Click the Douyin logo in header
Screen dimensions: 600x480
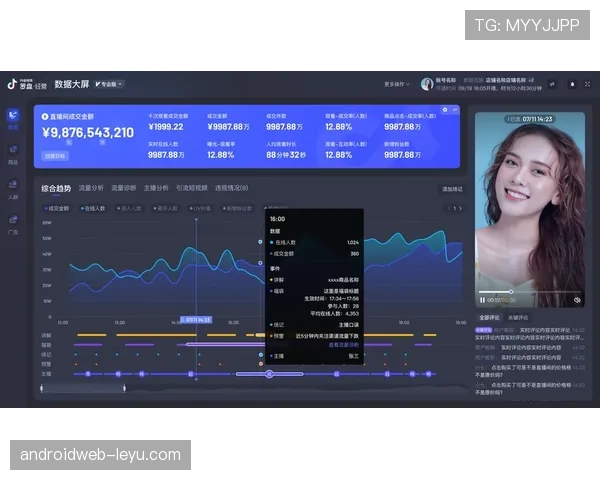[x=12, y=84]
